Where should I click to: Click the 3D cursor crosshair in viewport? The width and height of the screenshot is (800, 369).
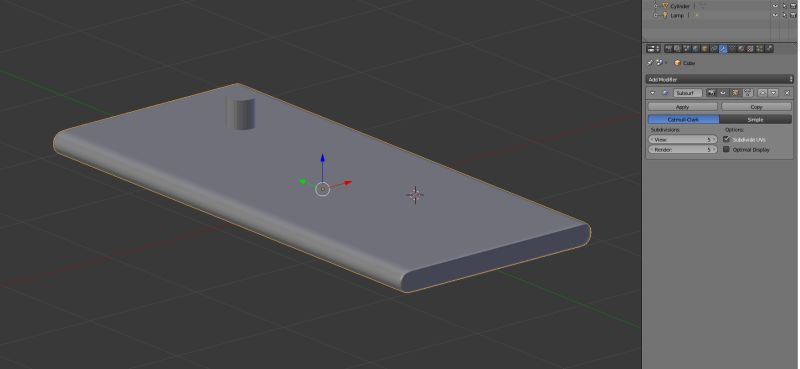click(415, 194)
